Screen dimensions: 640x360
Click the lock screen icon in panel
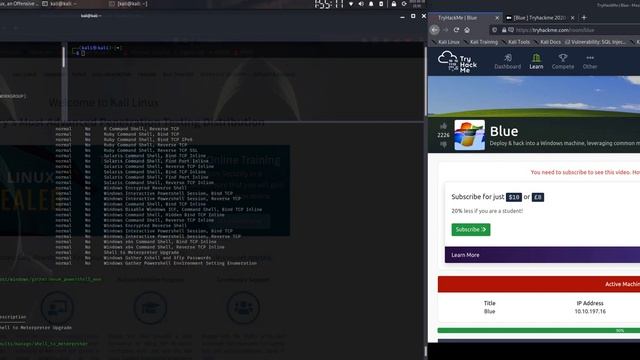tap(394, 4)
